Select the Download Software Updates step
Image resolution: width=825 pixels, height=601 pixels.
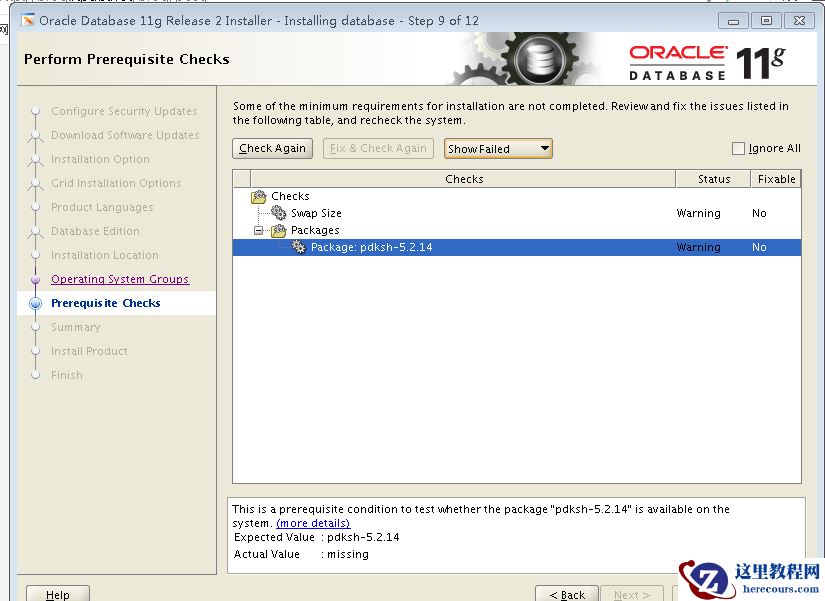tap(125, 135)
